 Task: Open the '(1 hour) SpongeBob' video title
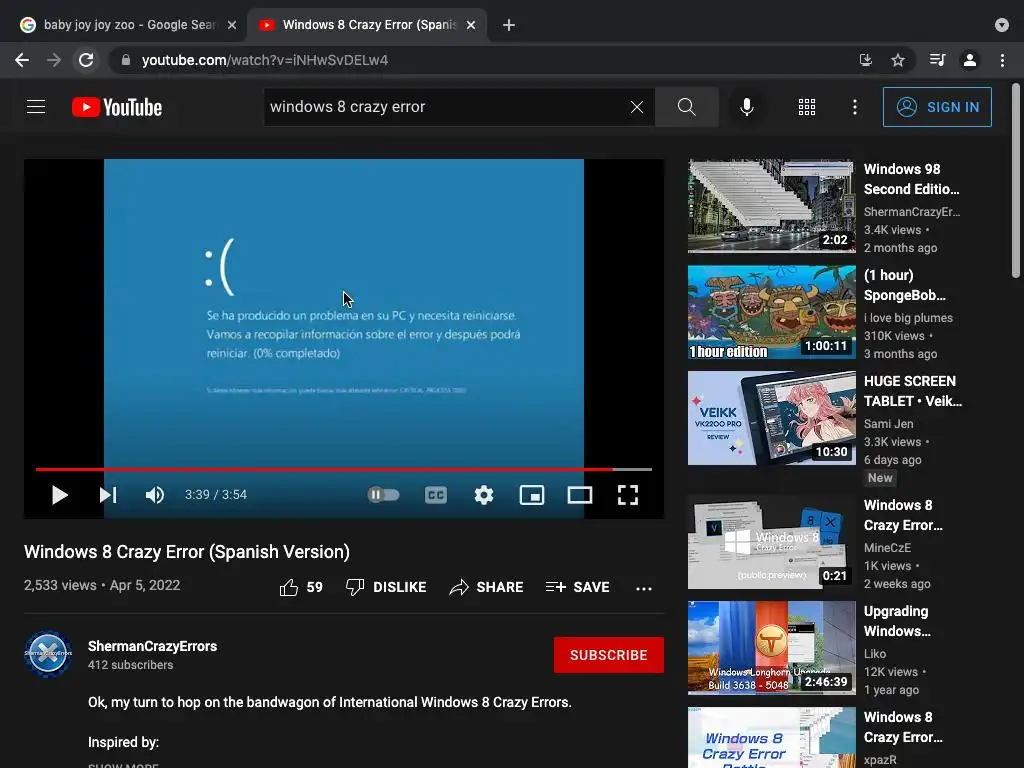(904, 285)
